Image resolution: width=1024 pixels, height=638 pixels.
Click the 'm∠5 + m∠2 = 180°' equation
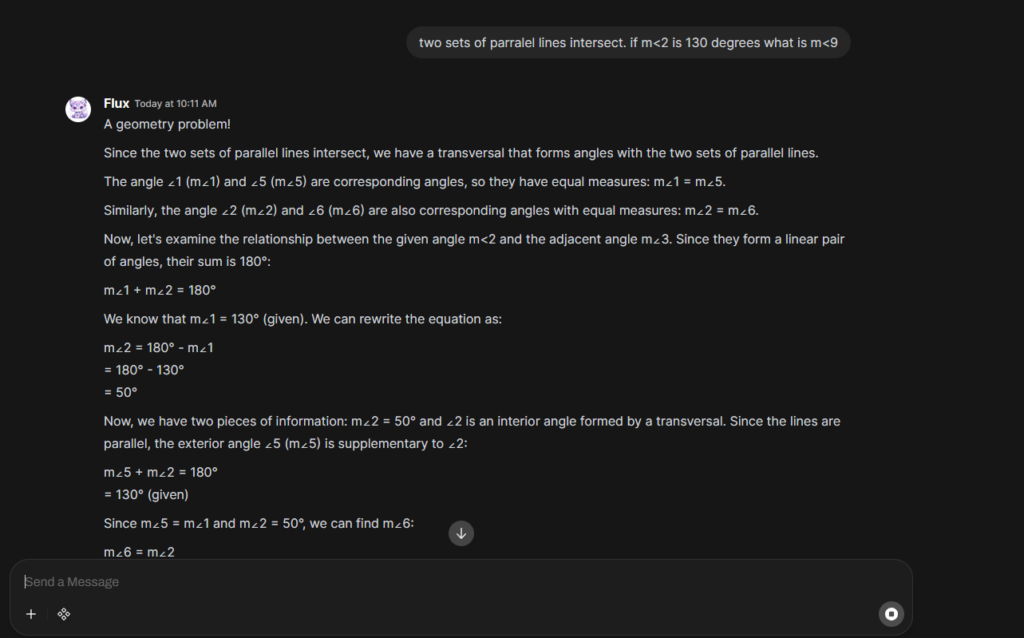coord(160,472)
